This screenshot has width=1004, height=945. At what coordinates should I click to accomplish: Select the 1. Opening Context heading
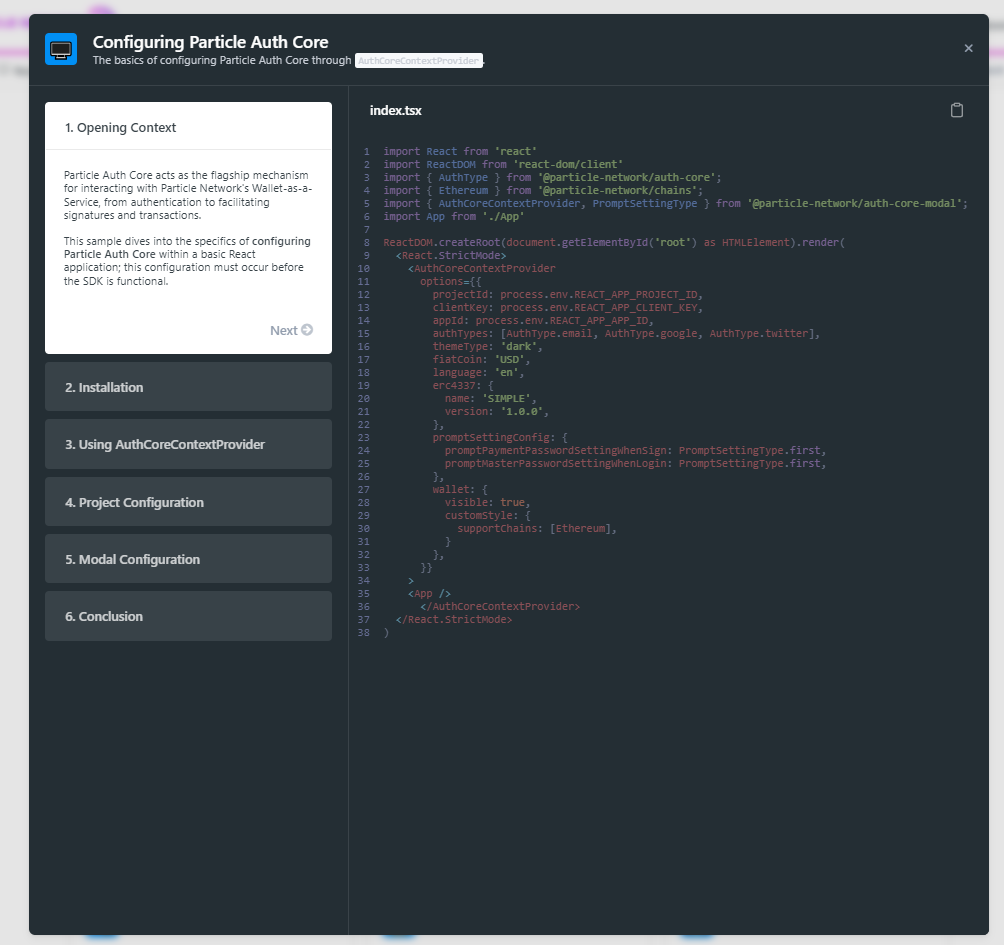click(120, 127)
